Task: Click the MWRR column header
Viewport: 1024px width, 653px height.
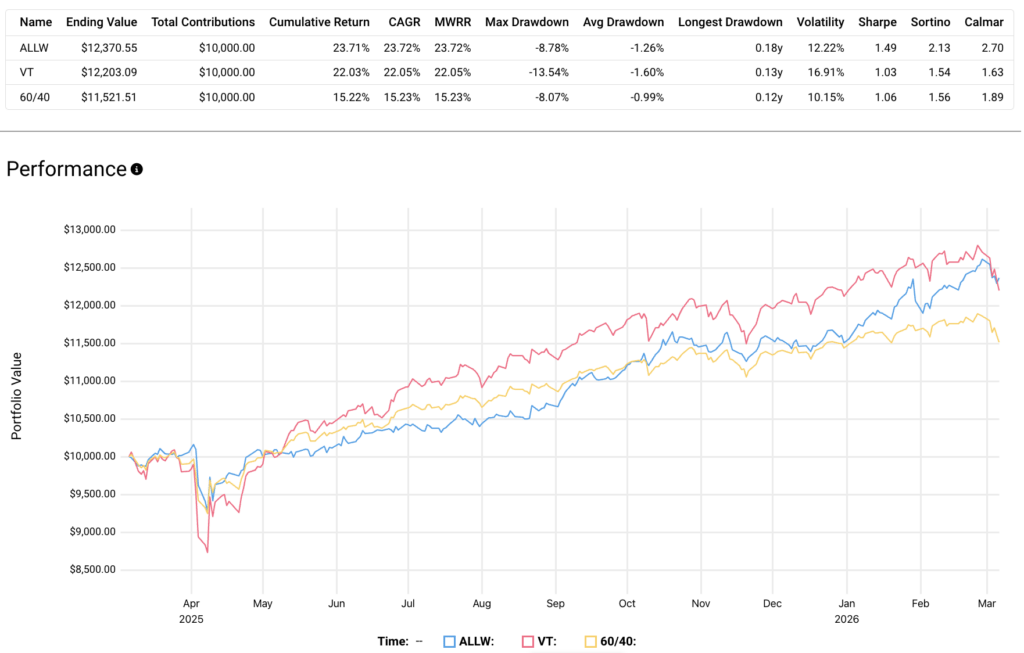Action: point(453,22)
